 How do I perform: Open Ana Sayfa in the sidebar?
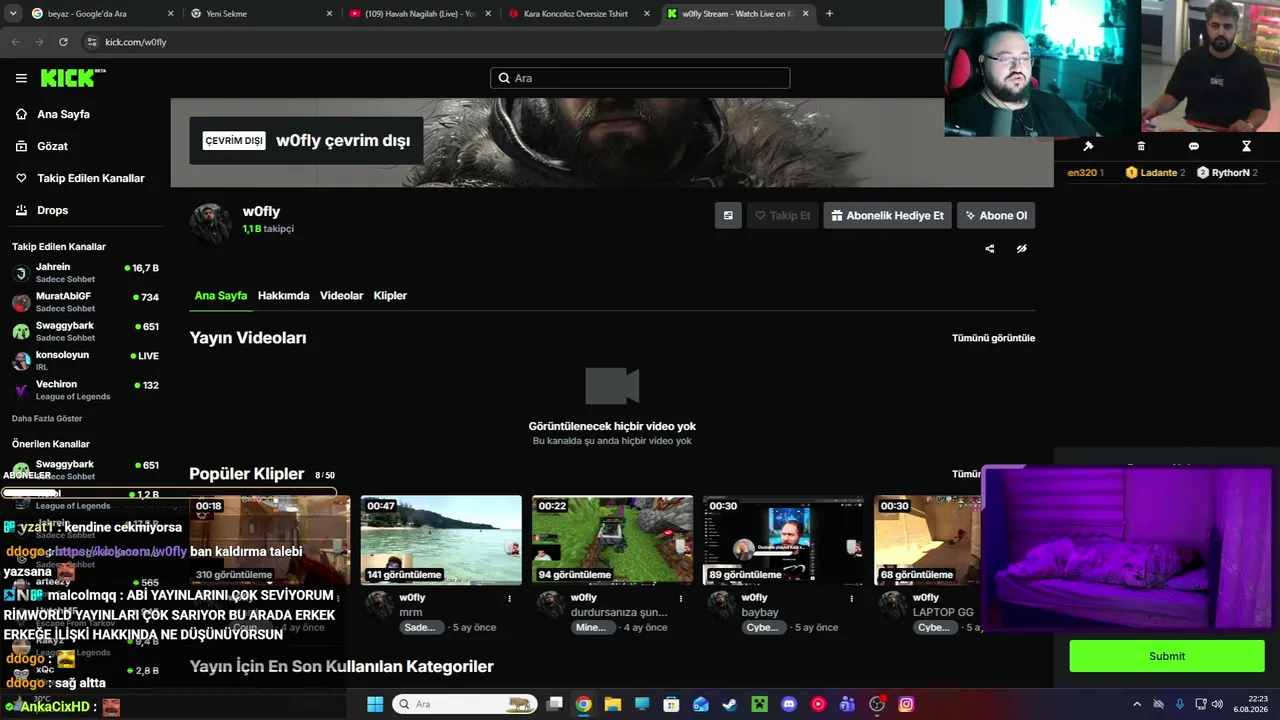click(x=63, y=114)
